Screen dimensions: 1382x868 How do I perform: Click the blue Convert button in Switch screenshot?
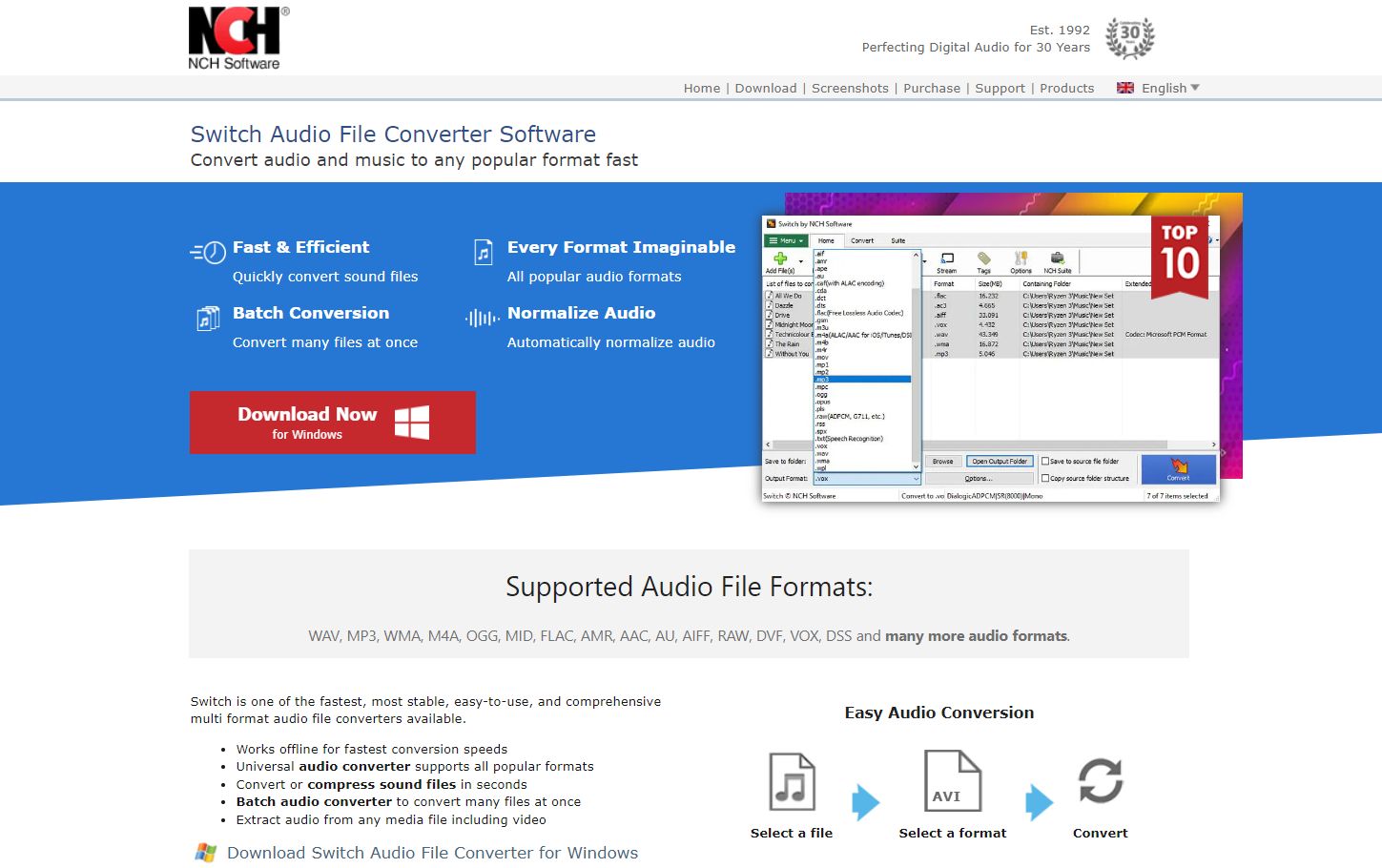point(1178,469)
